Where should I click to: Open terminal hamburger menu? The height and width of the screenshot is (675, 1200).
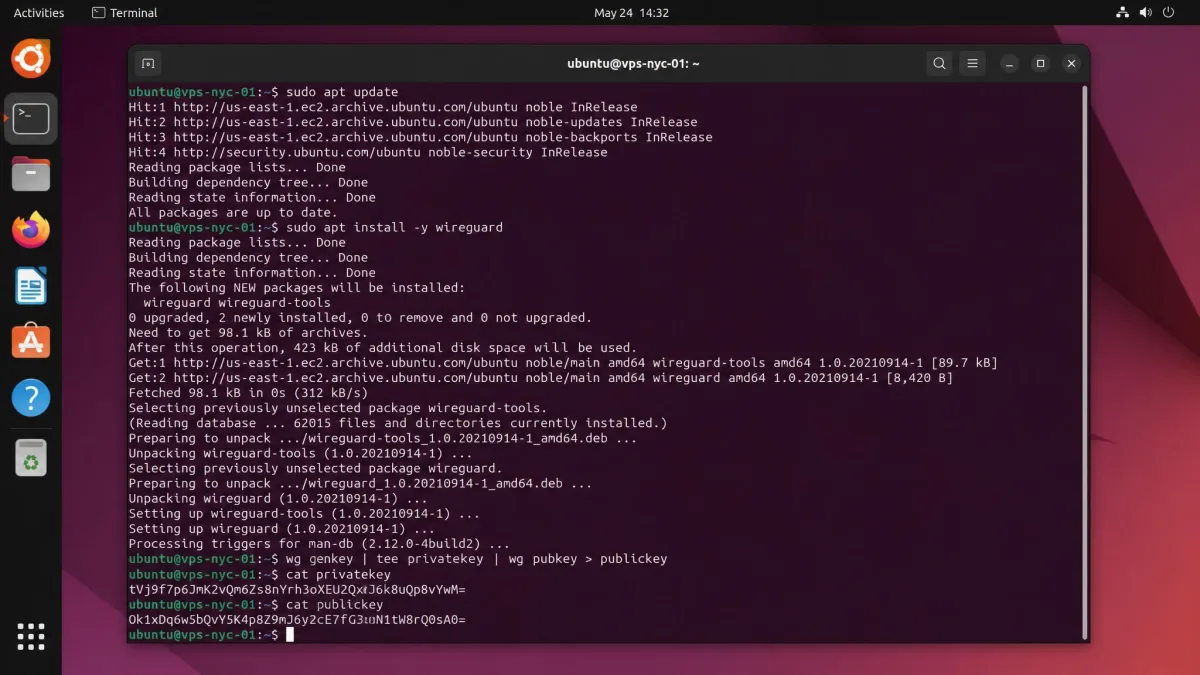click(x=972, y=63)
